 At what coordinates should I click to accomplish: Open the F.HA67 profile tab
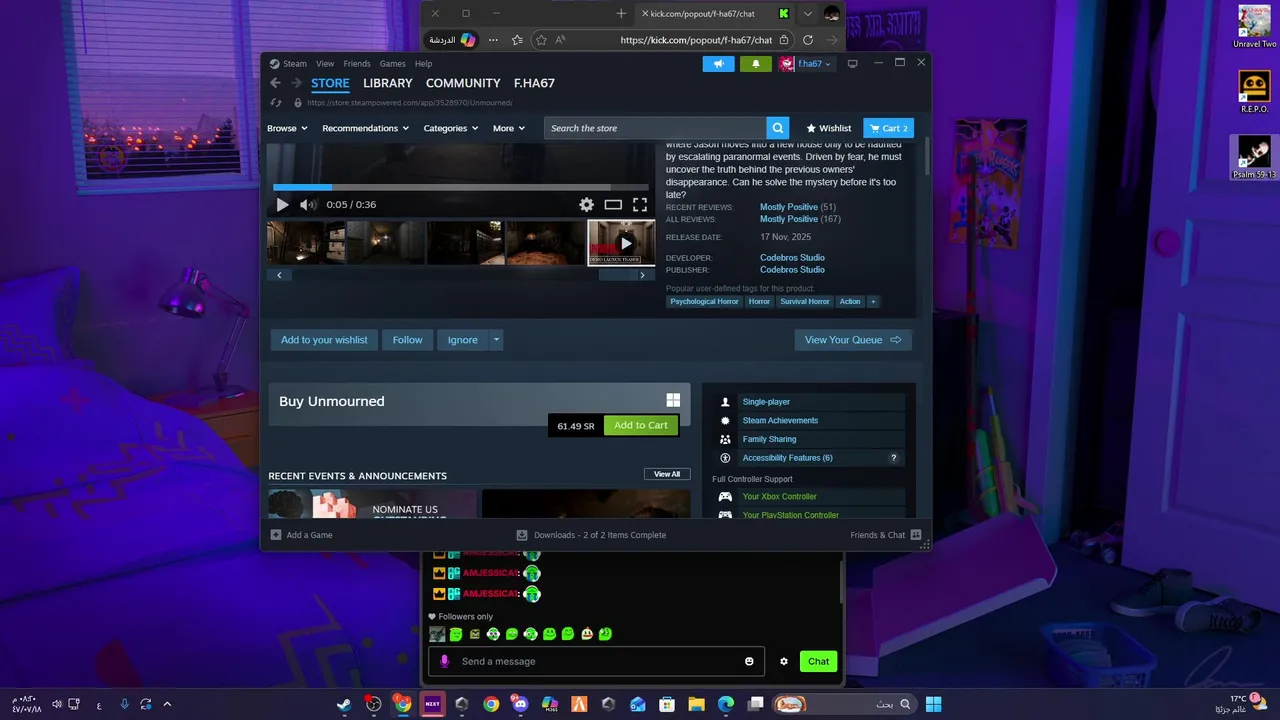tap(534, 83)
